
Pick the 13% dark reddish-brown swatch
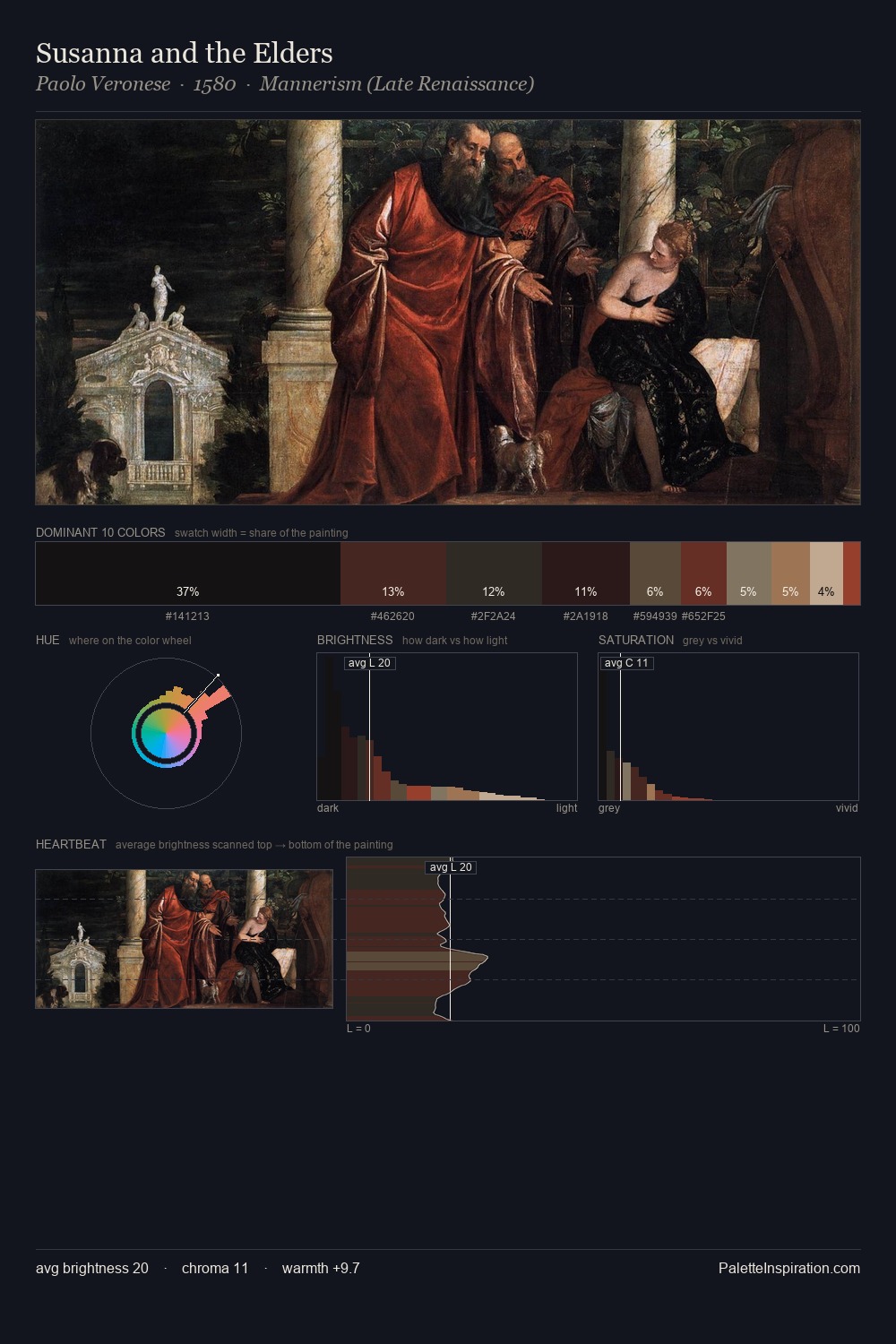[393, 573]
